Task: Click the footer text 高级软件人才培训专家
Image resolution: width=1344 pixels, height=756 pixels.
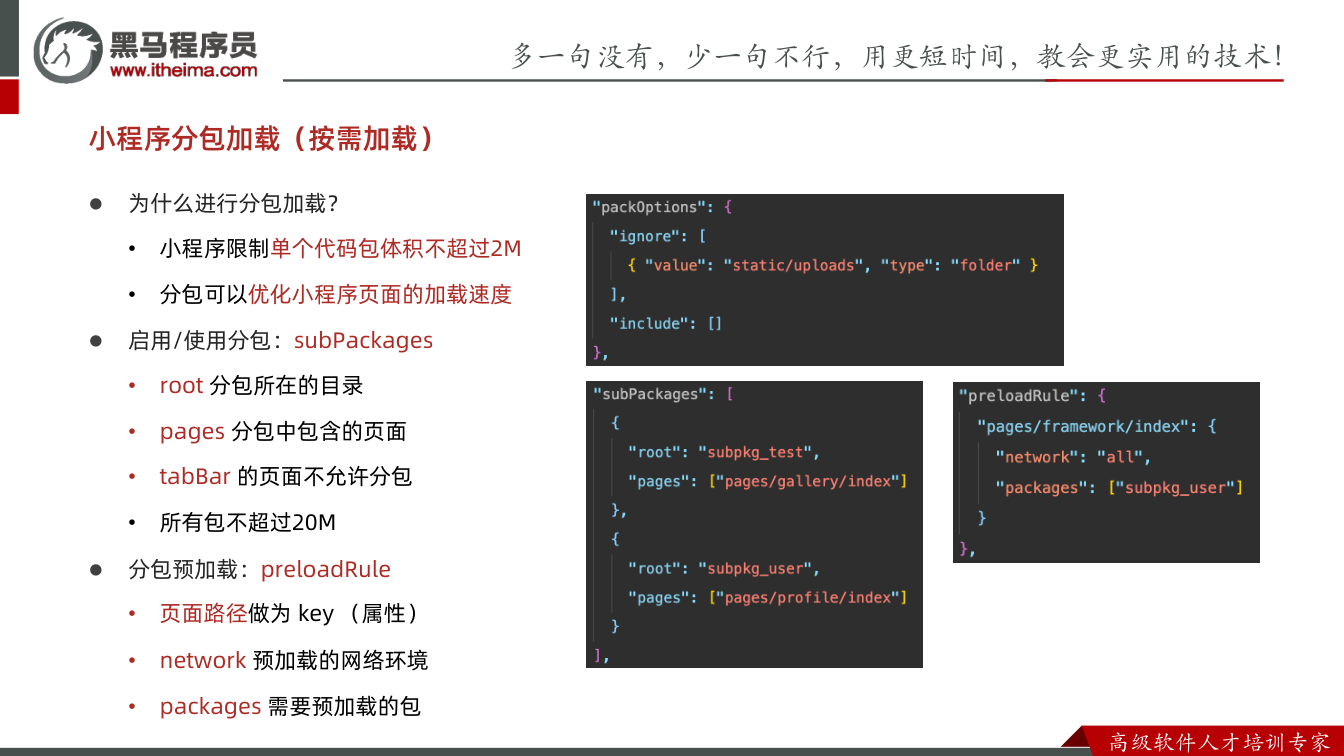Action: (1220, 742)
